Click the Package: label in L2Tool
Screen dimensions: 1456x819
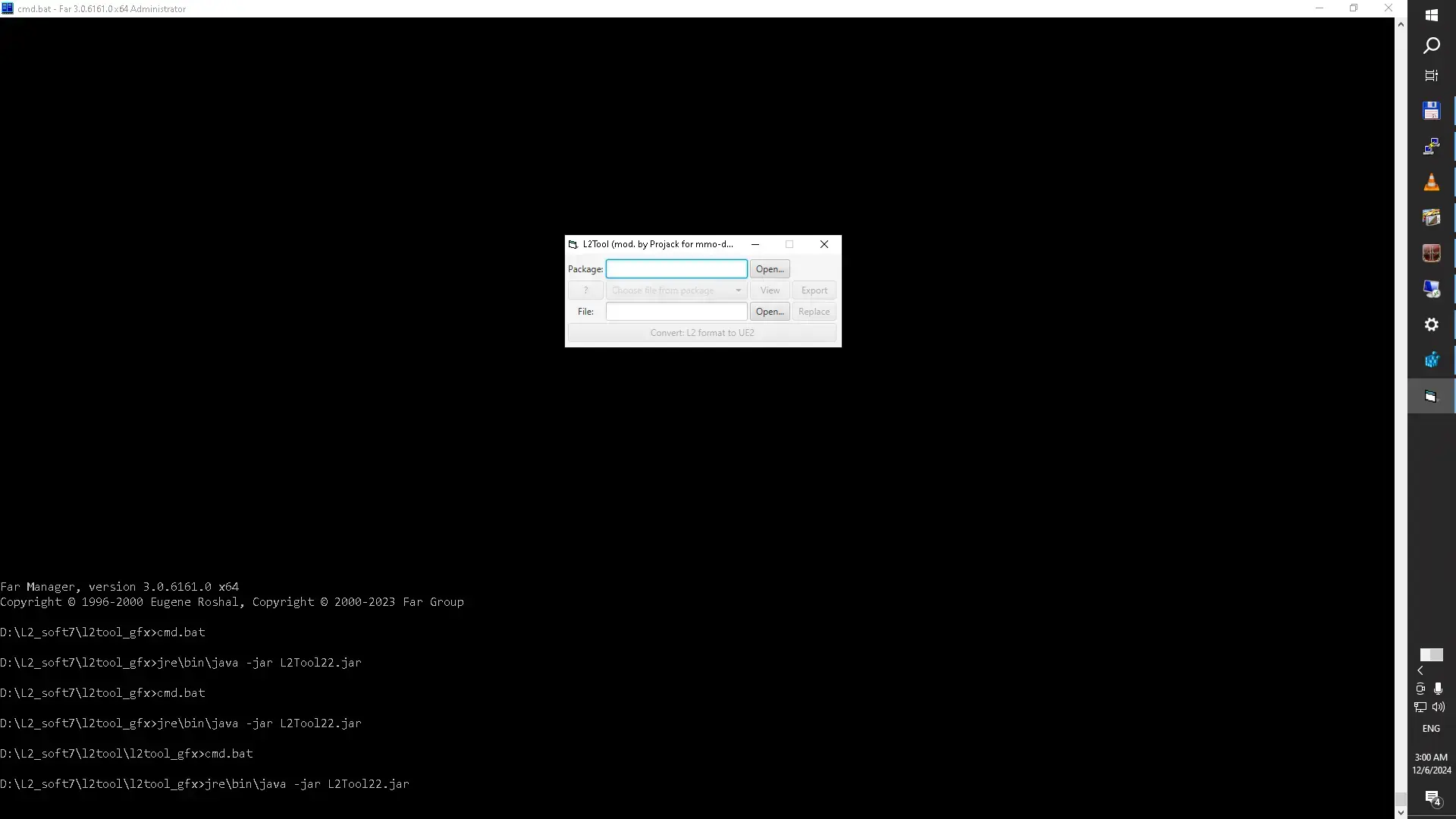coord(585,269)
